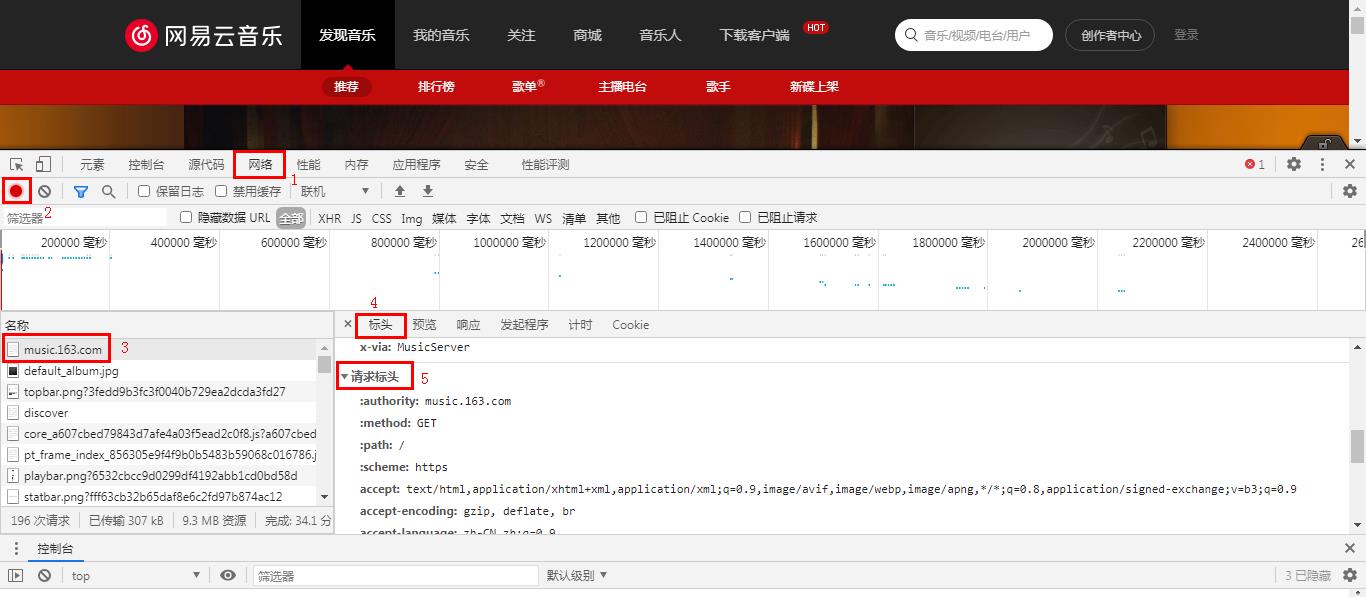The width and height of the screenshot is (1366, 597).
Task: Select music.163.com request in the list
Action: pyautogui.click(x=62, y=350)
